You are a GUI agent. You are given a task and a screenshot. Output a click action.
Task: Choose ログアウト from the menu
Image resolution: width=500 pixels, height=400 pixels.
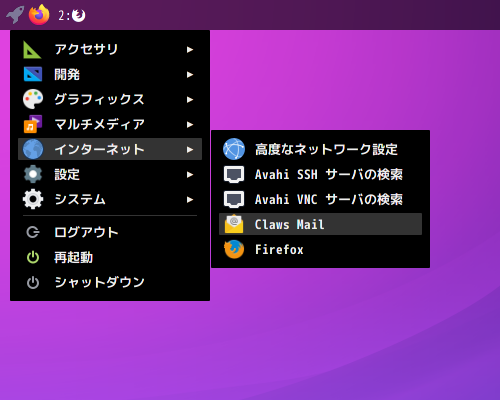110,232
